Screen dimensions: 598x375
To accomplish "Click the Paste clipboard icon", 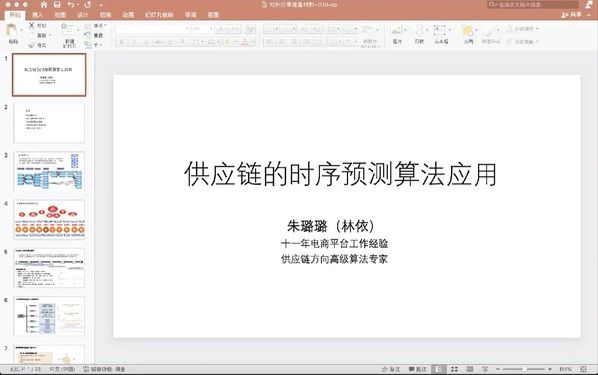I will pyautogui.click(x=13, y=30).
